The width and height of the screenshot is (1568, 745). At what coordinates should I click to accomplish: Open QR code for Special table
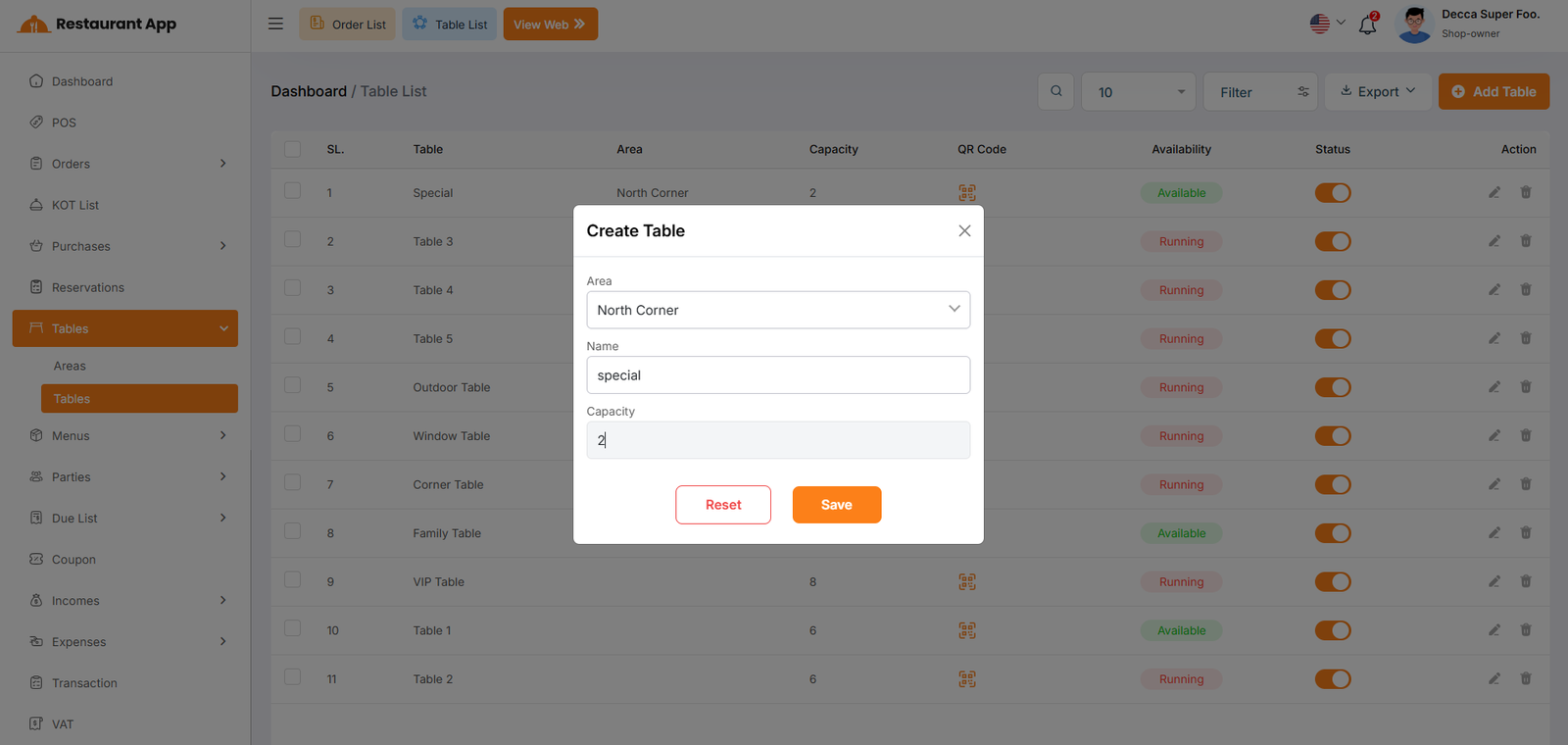tap(966, 193)
